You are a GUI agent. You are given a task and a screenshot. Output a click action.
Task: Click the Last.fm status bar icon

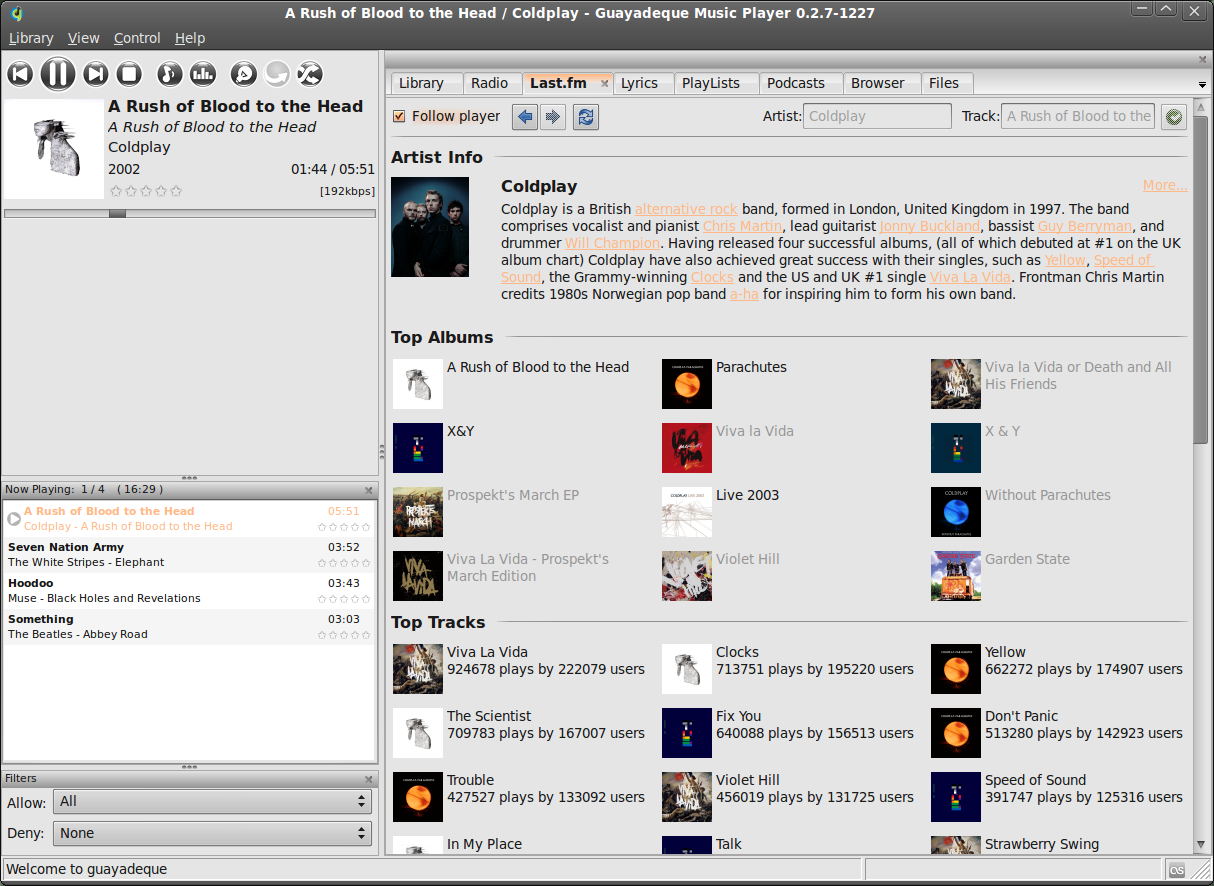coord(1177,869)
